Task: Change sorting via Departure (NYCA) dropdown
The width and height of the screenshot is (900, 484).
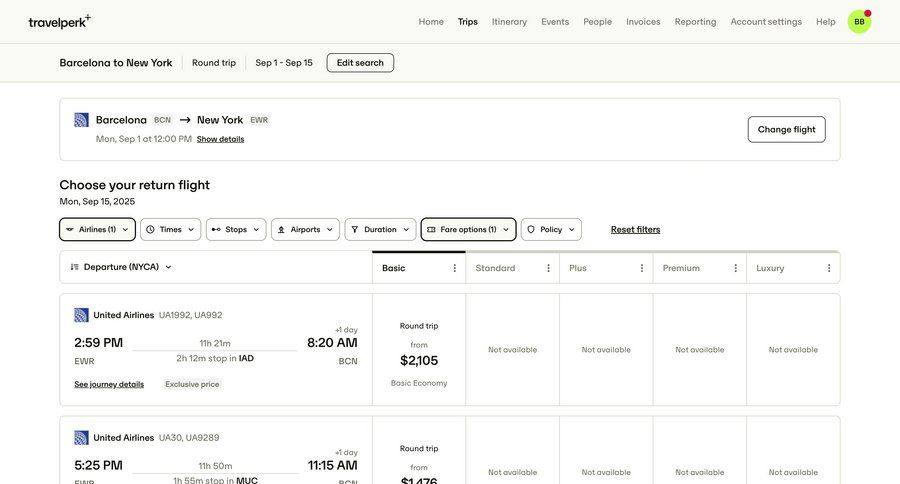Action: click(x=121, y=267)
